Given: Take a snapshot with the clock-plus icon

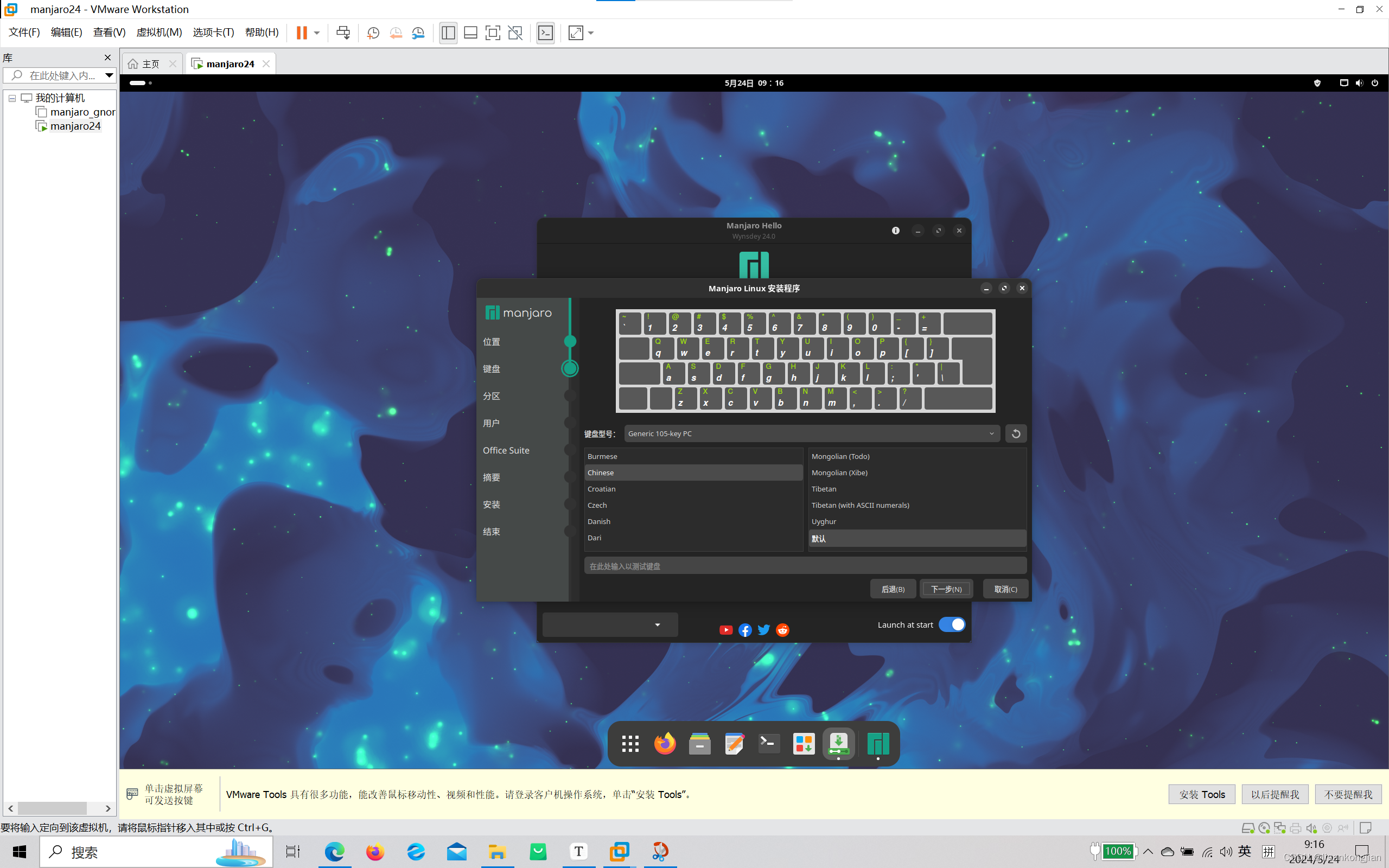Looking at the screenshot, I should coord(373,33).
